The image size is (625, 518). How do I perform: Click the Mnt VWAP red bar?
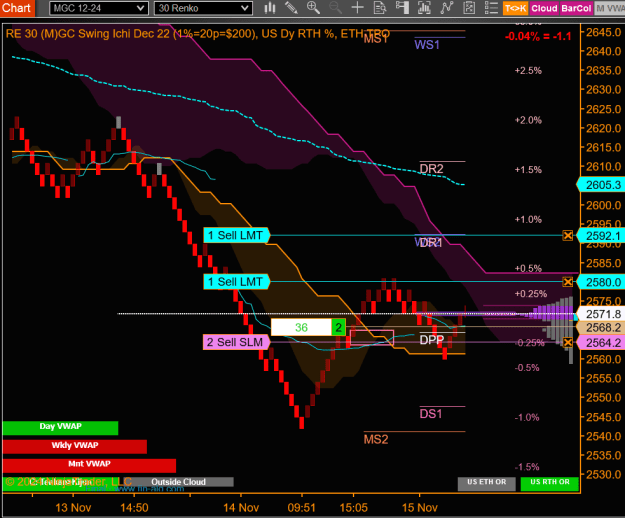click(89, 465)
